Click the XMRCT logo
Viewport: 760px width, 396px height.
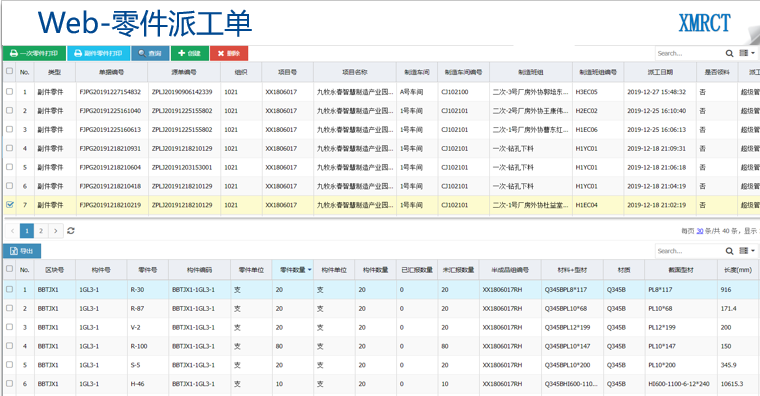(704, 23)
